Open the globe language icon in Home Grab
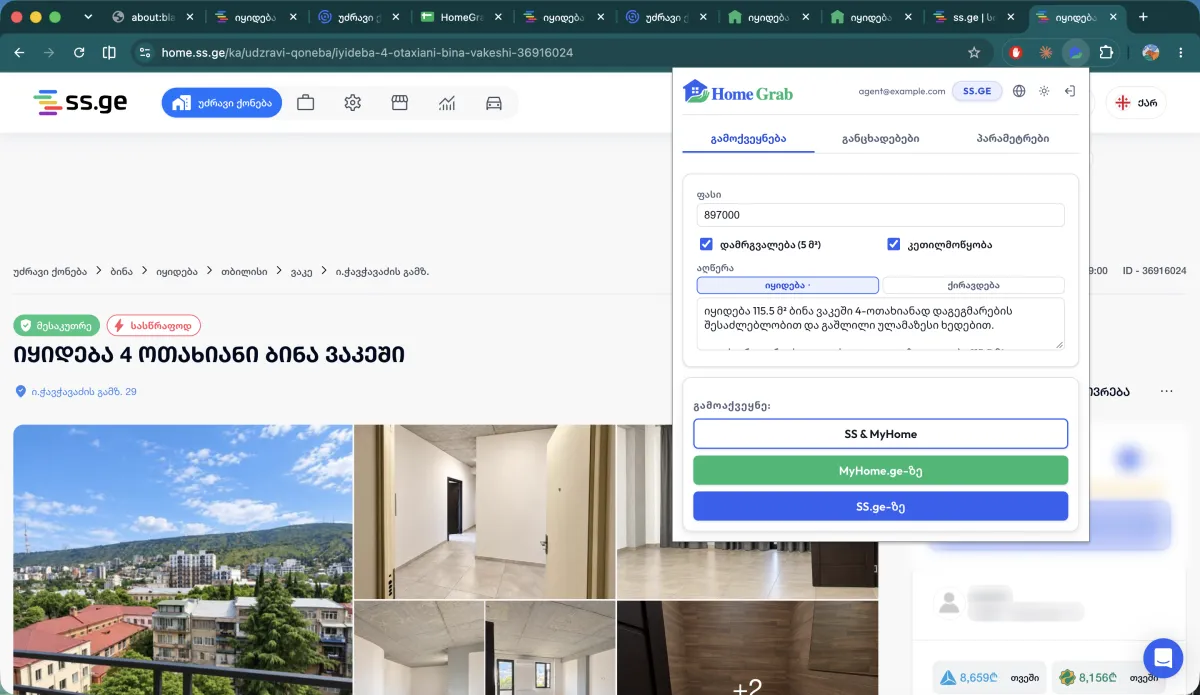 click(x=1019, y=91)
